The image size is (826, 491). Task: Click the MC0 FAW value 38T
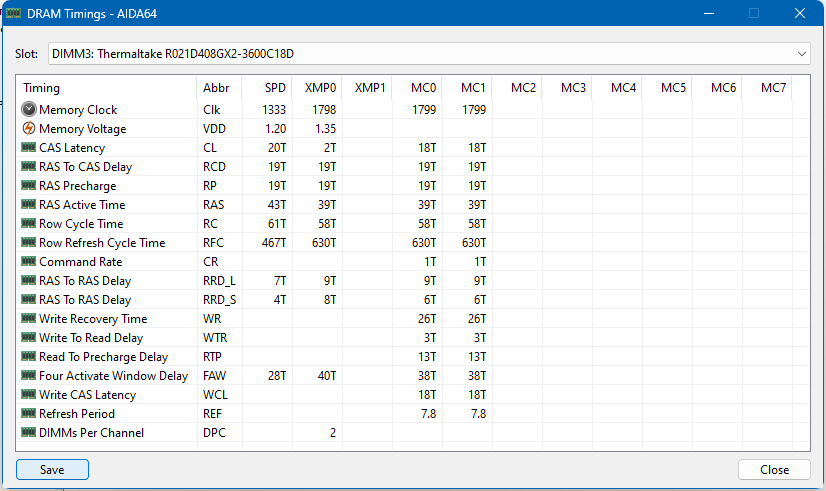[x=427, y=375]
